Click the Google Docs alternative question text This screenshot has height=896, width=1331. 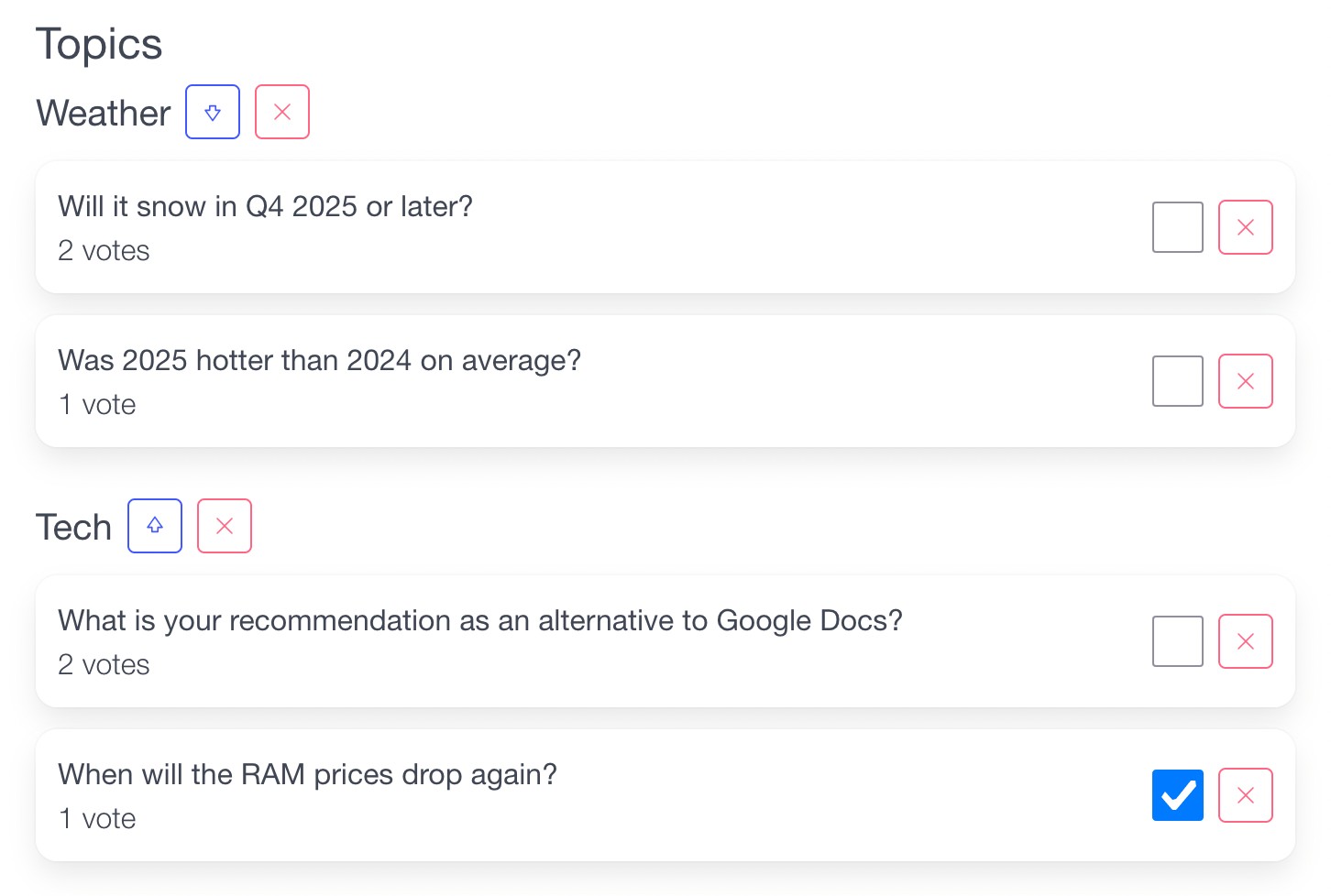(x=479, y=620)
